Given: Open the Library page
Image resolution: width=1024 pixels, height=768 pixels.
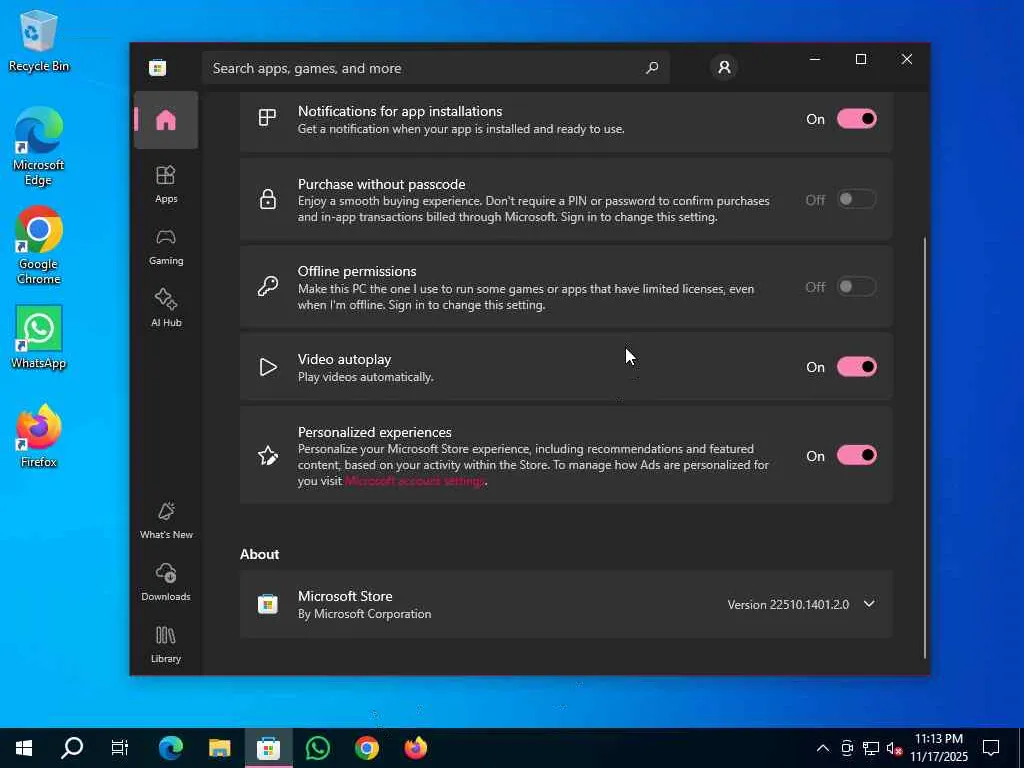Looking at the screenshot, I should tap(166, 644).
